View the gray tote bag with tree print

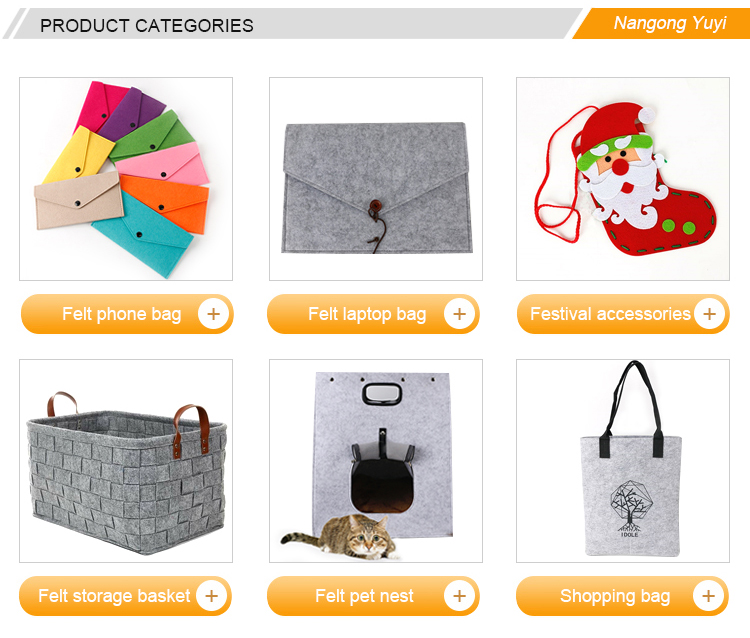[x=623, y=461]
